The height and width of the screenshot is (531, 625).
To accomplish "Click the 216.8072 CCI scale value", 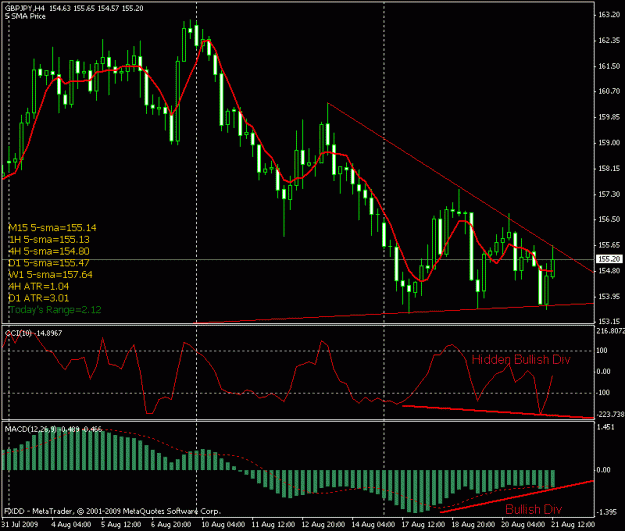I will coord(610,331).
